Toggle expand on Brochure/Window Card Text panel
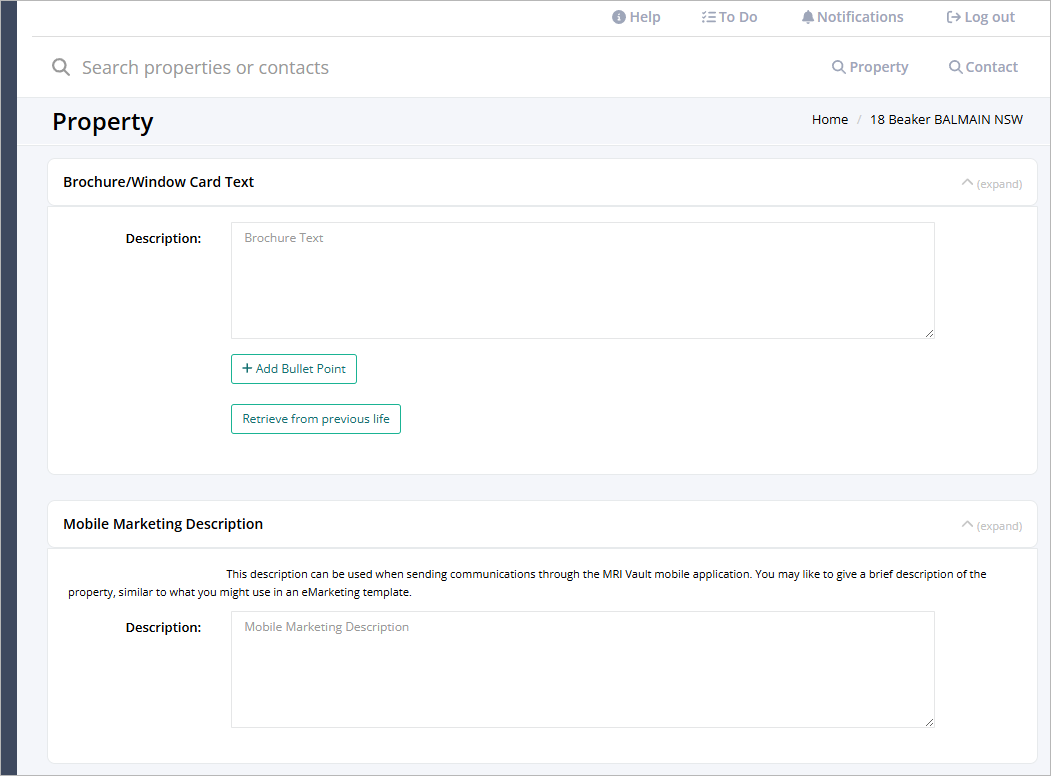 (992, 184)
